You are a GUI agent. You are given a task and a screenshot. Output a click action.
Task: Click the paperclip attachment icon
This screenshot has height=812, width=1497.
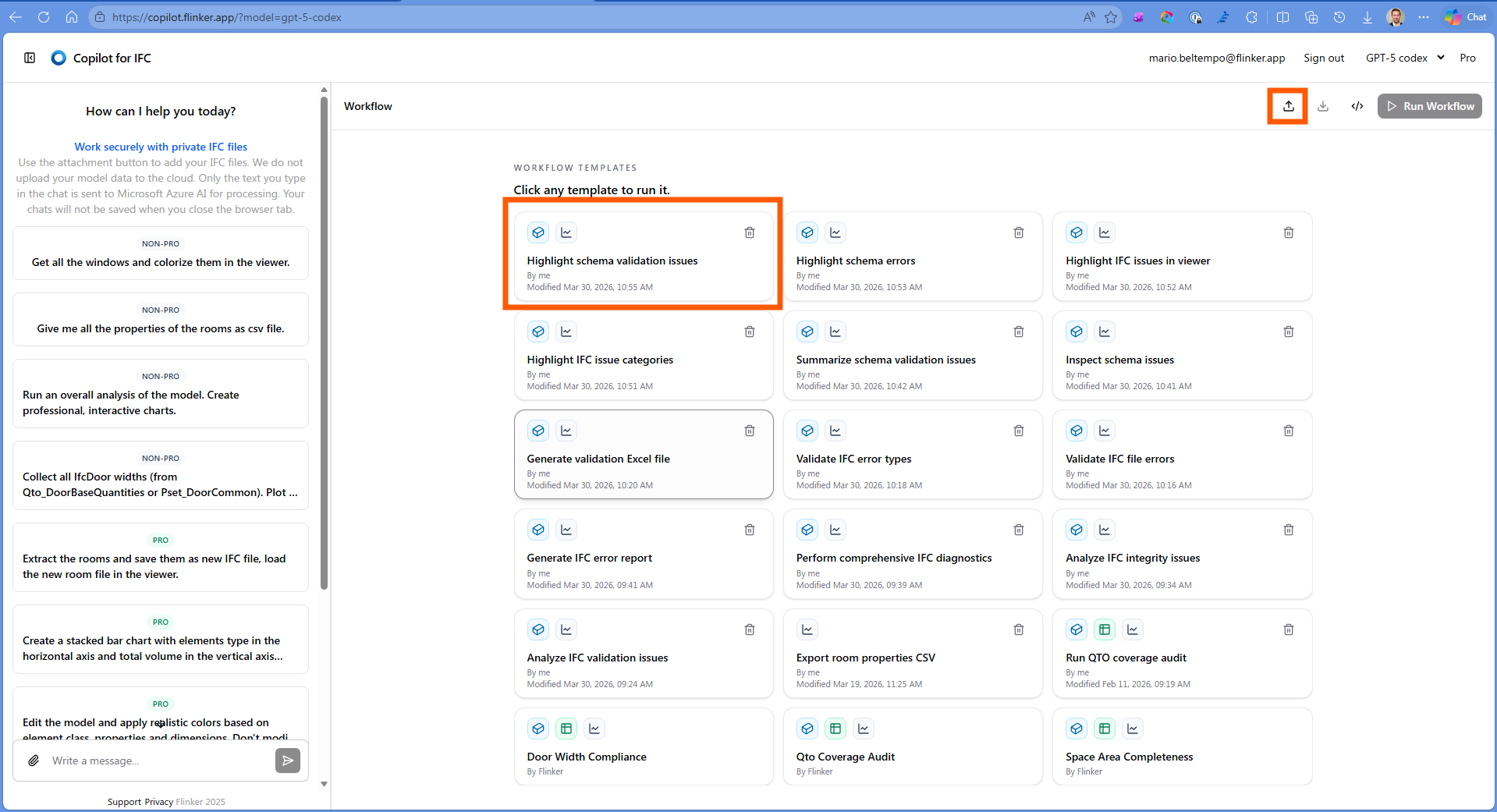34,761
